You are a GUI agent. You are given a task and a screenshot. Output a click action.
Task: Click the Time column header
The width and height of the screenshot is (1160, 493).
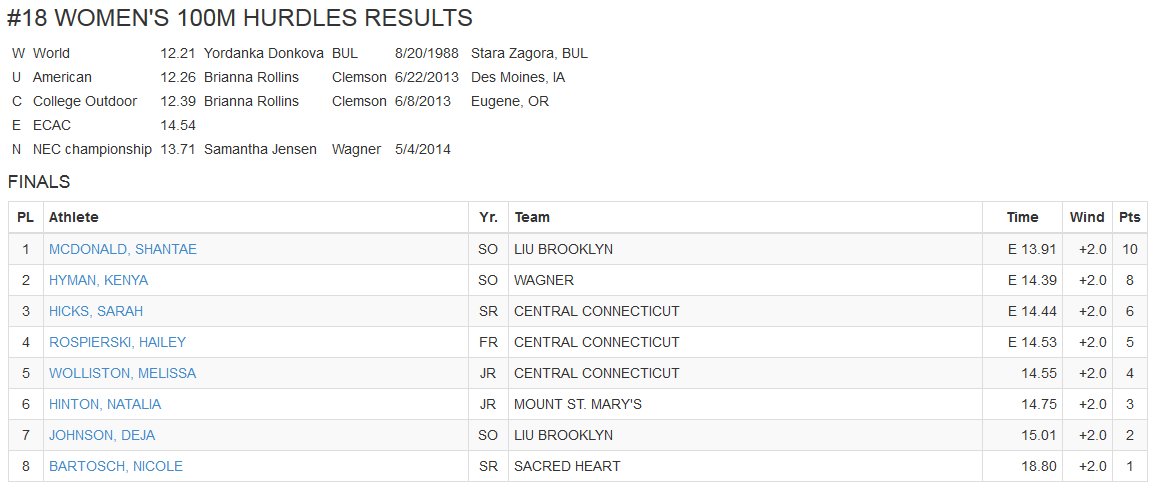tap(1022, 218)
